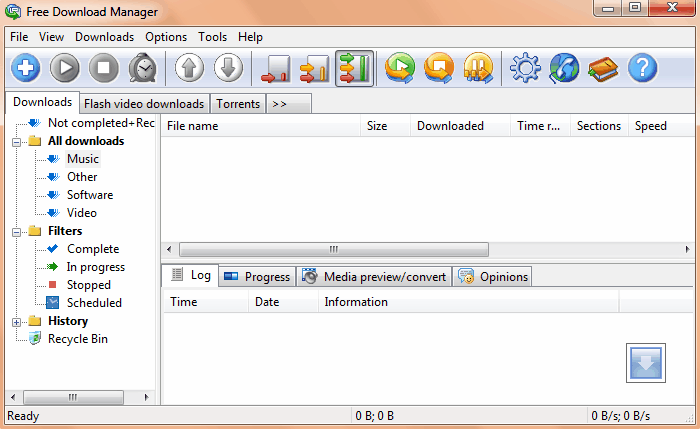The width and height of the screenshot is (700, 429).
Task: Open the Progress tab
Action: point(258,277)
